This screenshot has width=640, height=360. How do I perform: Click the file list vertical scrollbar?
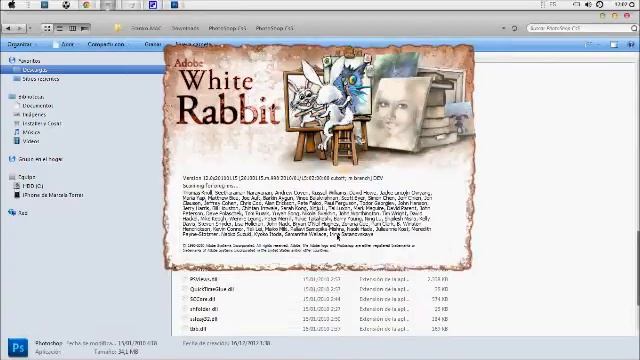pyautogui.click(x=638, y=267)
